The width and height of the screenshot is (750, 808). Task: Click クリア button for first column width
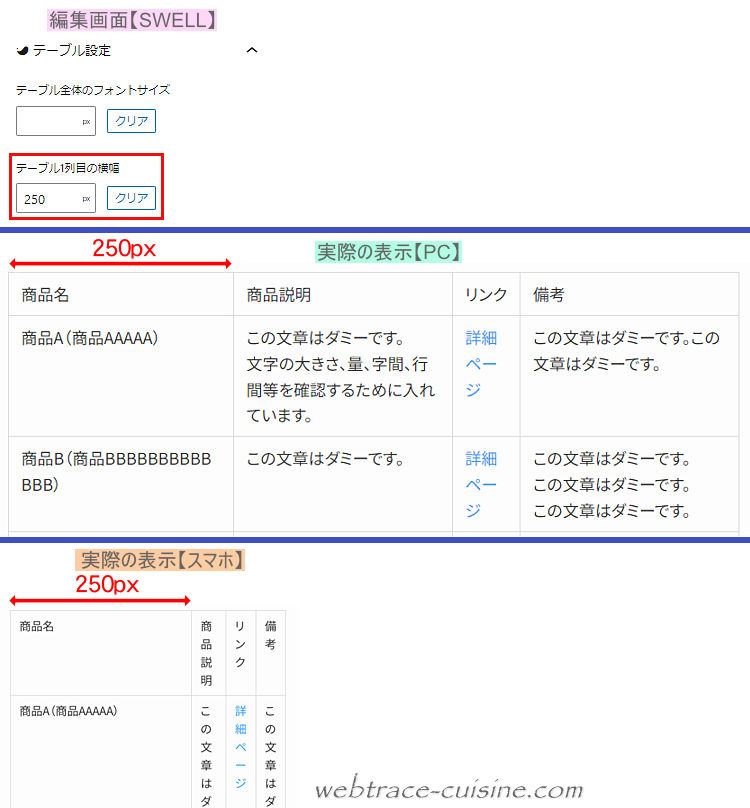(x=131, y=198)
